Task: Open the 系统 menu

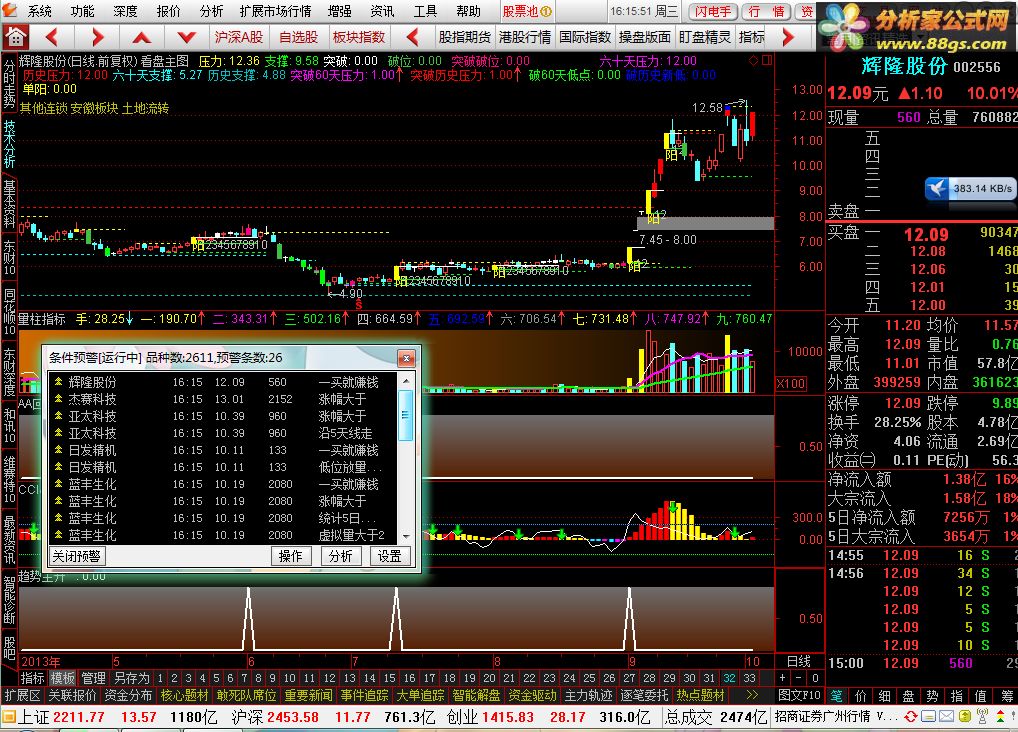Action: (39, 11)
